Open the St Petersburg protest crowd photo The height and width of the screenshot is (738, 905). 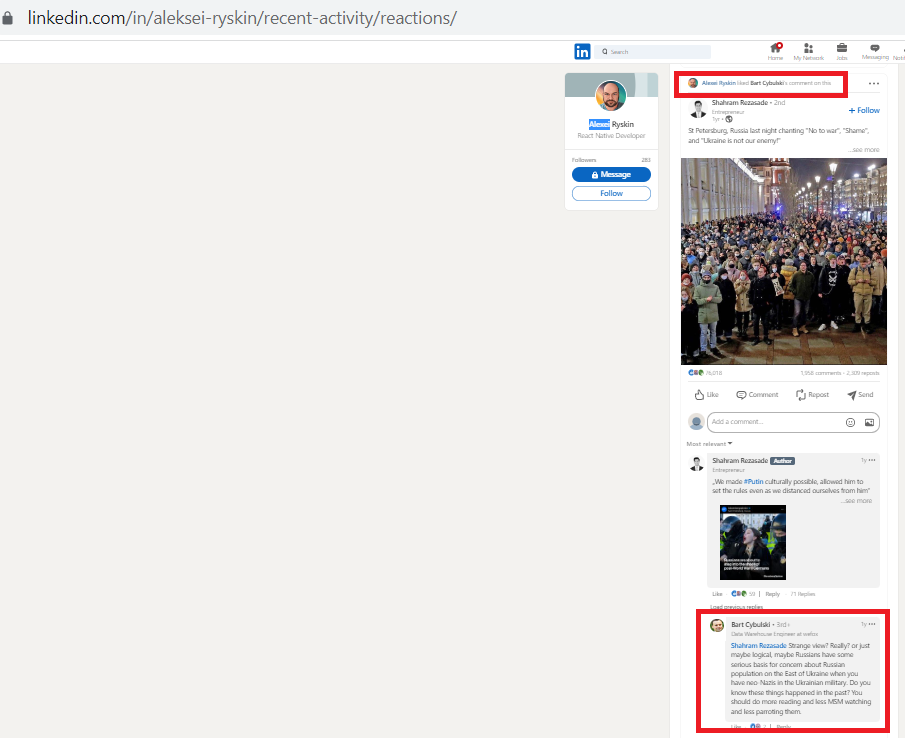[x=784, y=261]
